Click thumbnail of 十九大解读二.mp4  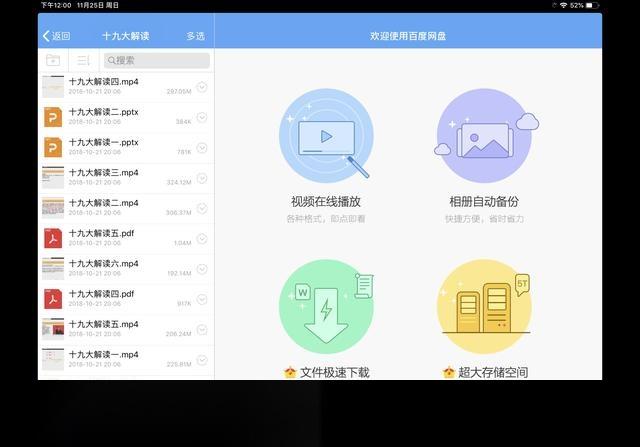click(53, 208)
